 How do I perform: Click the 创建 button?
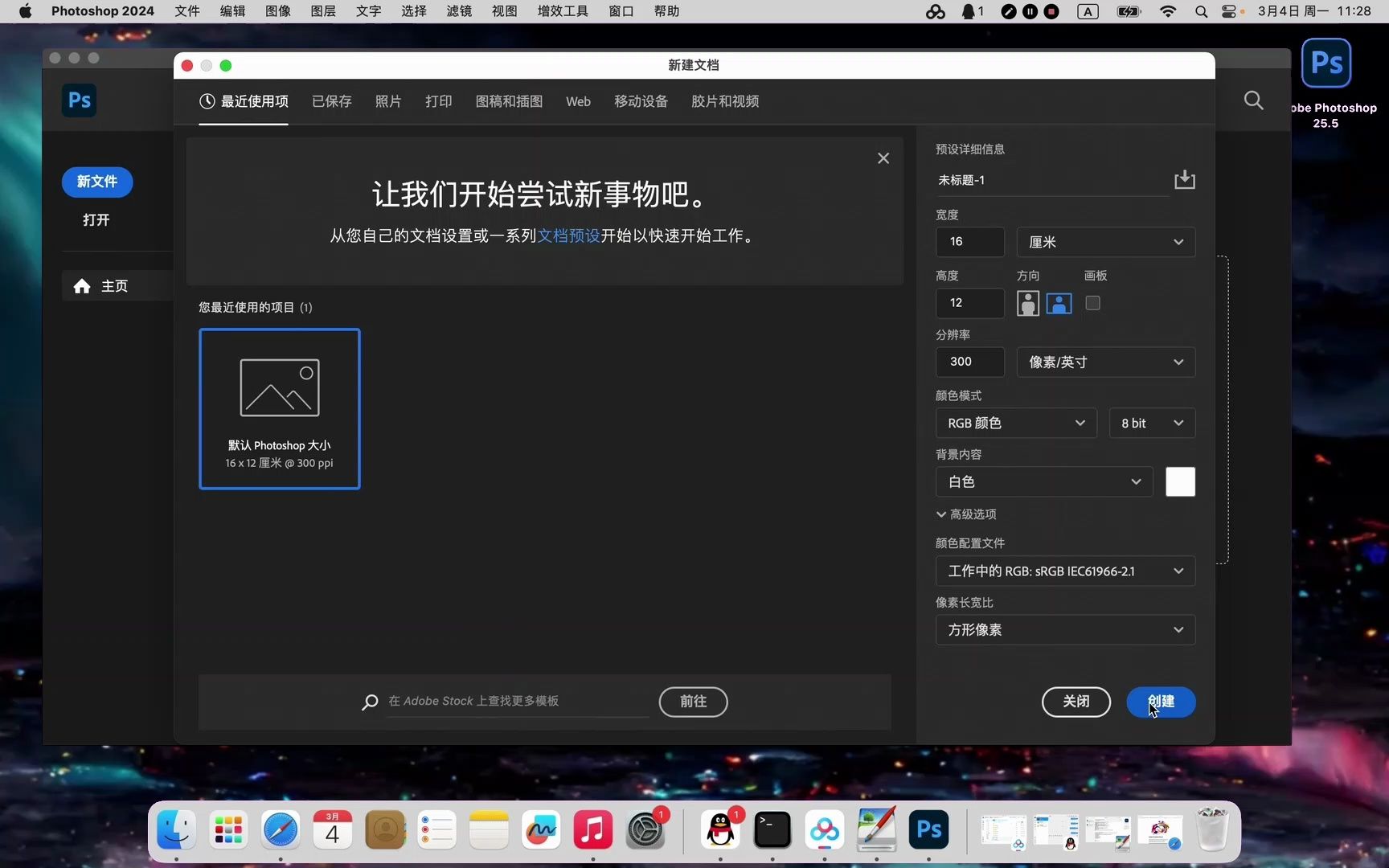click(x=1161, y=702)
